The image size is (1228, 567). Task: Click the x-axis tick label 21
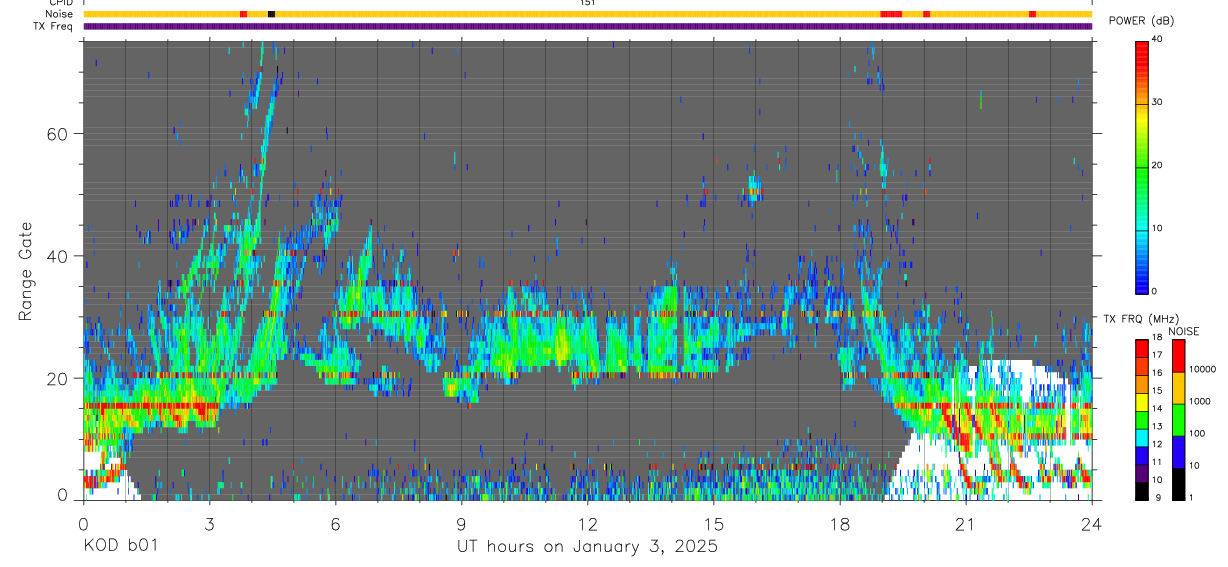[966, 523]
